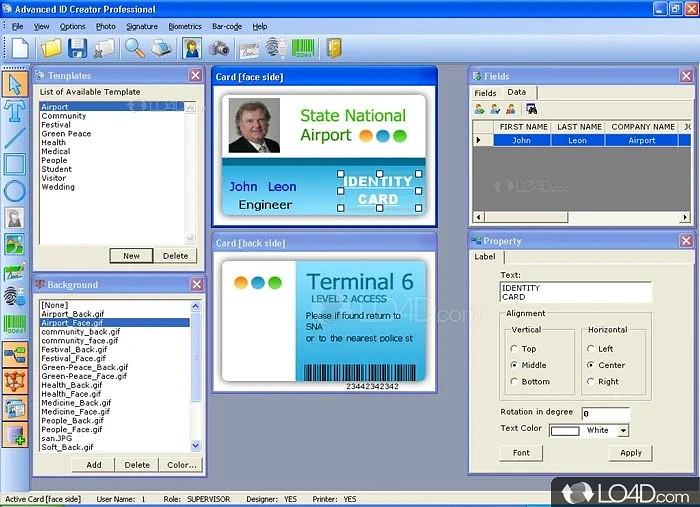Select the barcode field tool in left toolbox
The height and width of the screenshot is (507, 700).
(15, 324)
